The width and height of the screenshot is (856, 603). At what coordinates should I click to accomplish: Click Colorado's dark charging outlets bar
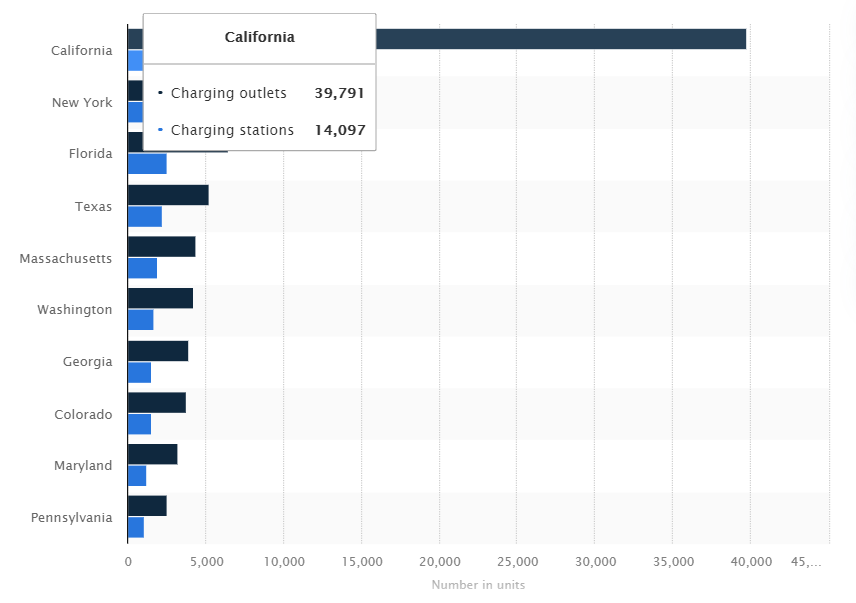point(157,403)
